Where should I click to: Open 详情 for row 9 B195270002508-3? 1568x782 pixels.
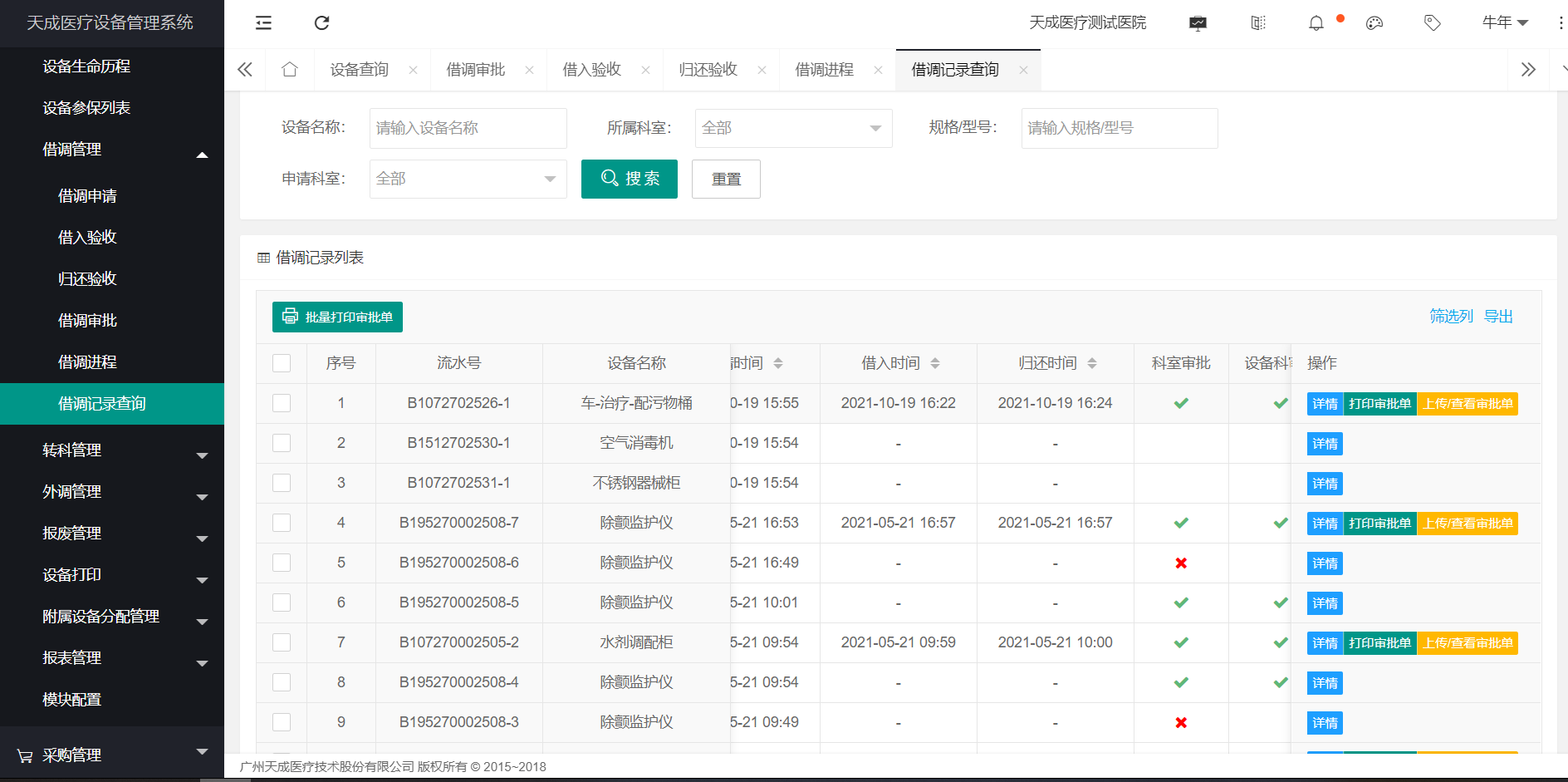point(1325,723)
